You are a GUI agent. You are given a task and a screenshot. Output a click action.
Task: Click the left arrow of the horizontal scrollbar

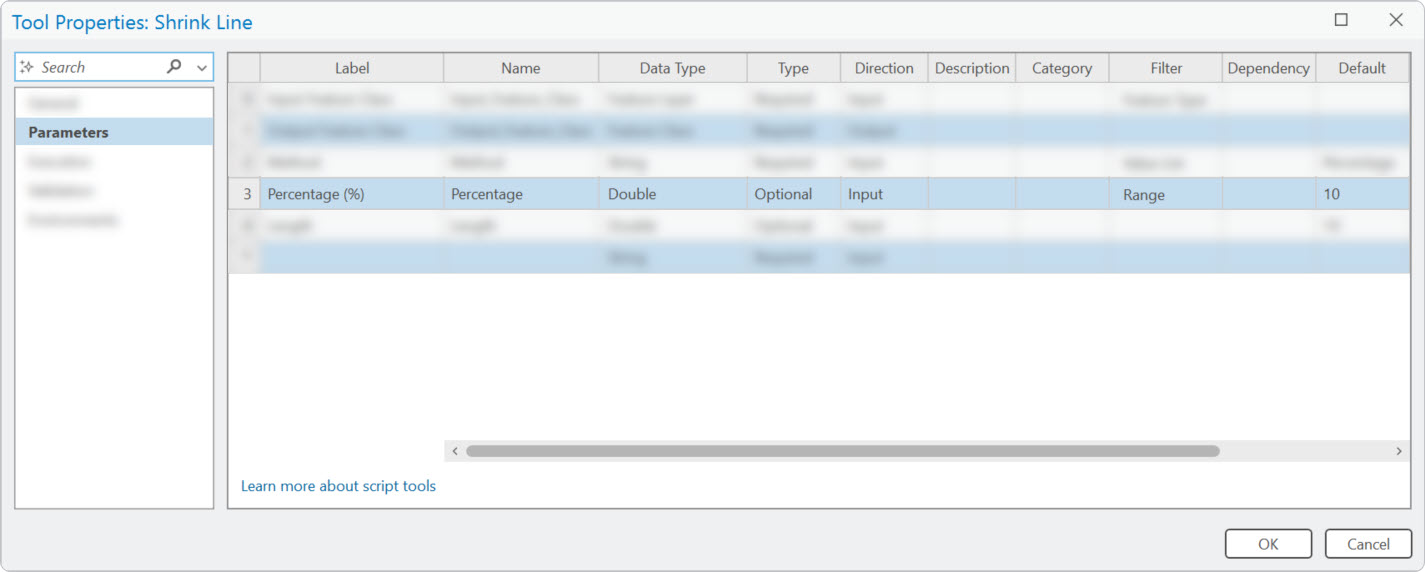tap(455, 451)
